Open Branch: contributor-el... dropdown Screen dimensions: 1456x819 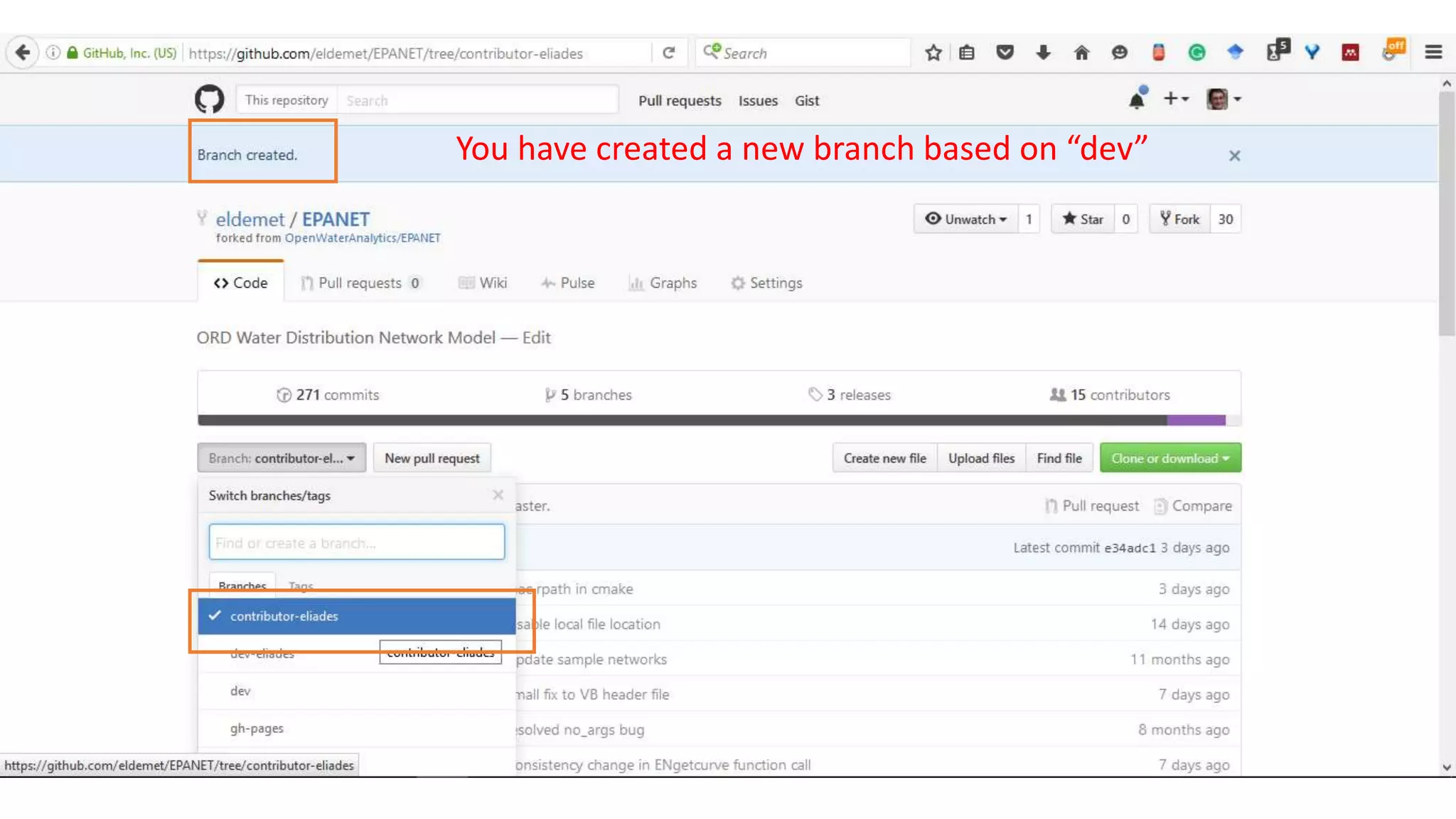pyautogui.click(x=282, y=458)
